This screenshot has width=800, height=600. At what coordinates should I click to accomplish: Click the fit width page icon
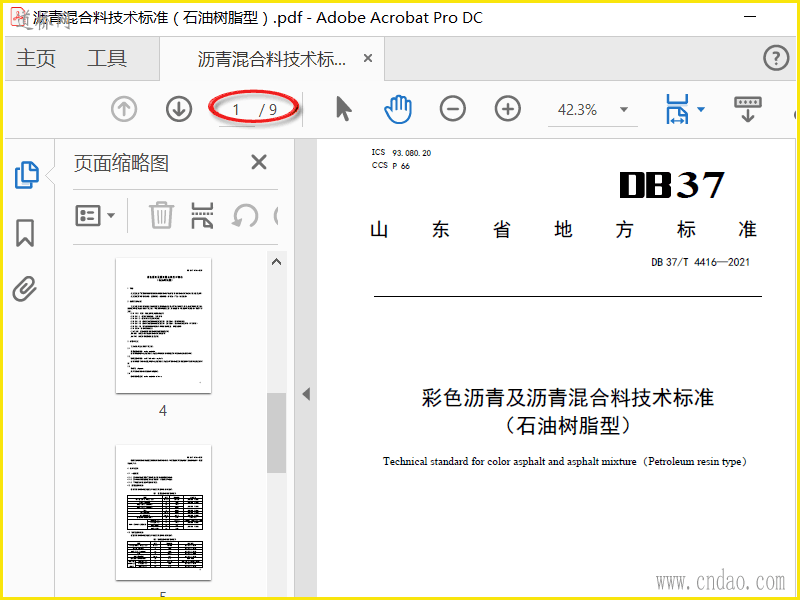click(x=677, y=109)
